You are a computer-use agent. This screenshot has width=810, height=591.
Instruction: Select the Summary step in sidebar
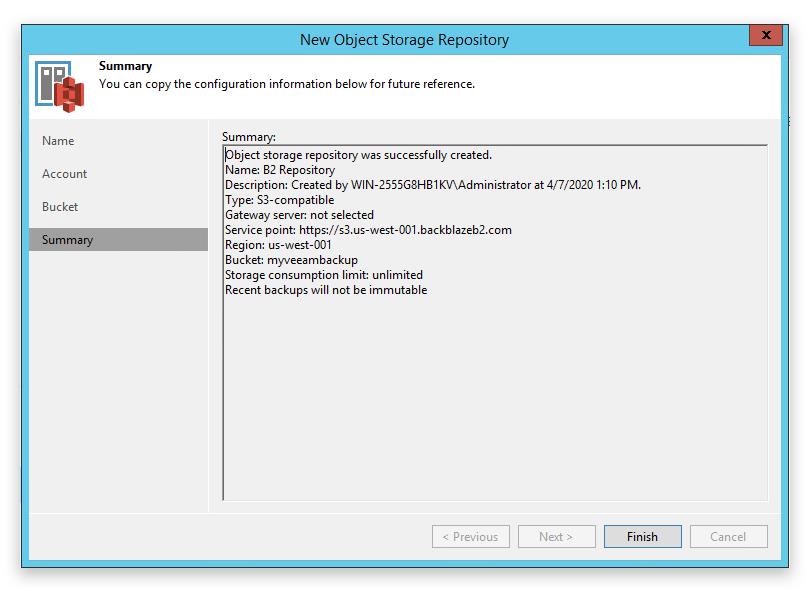(x=118, y=240)
